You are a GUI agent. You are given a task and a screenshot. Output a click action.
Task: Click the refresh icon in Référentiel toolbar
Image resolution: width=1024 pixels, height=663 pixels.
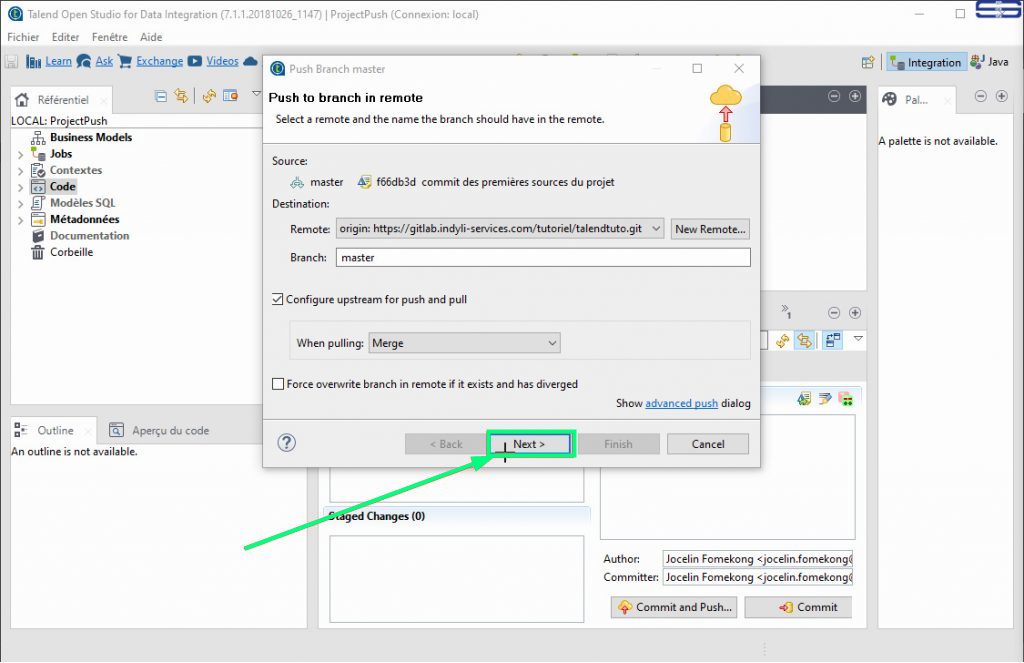click(208, 96)
